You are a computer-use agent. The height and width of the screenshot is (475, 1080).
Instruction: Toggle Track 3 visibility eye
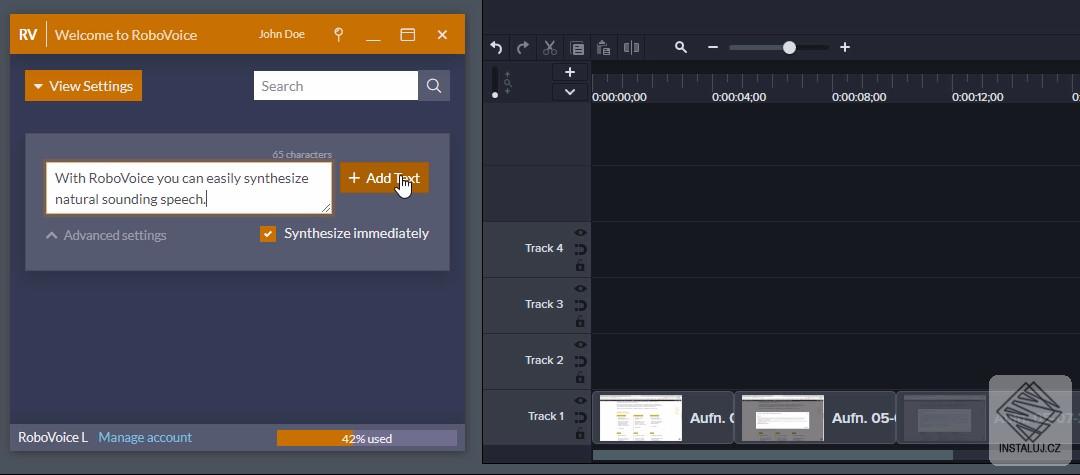[x=580, y=288]
